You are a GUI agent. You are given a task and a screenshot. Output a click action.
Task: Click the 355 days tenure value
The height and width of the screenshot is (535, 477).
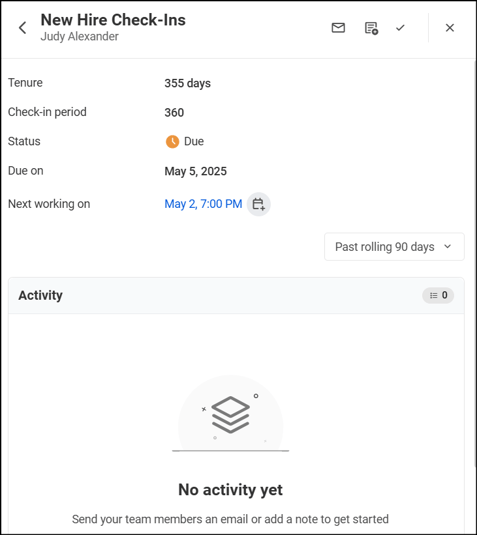point(188,83)
